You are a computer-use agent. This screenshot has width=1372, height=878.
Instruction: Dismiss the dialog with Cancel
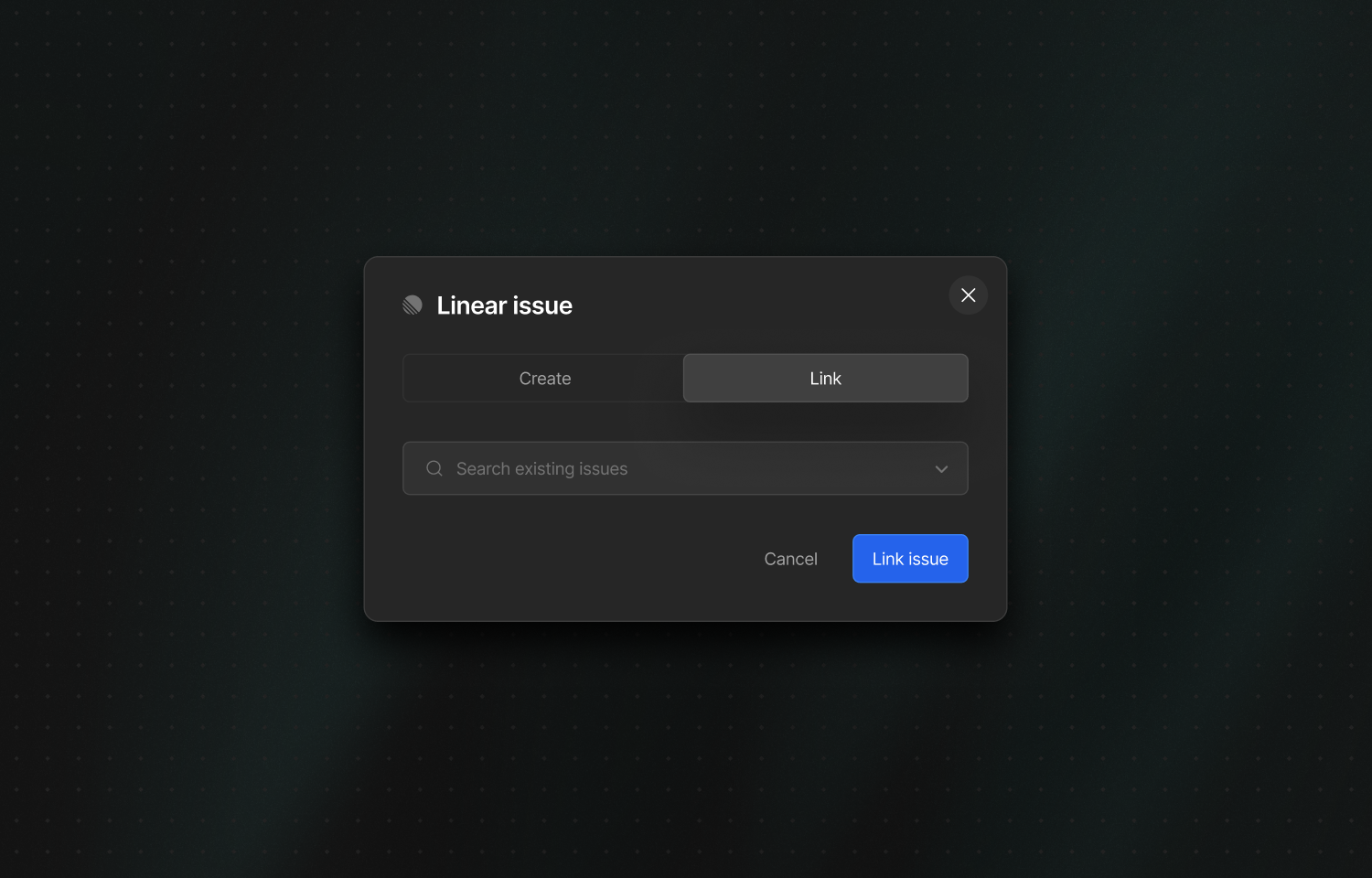790,558
